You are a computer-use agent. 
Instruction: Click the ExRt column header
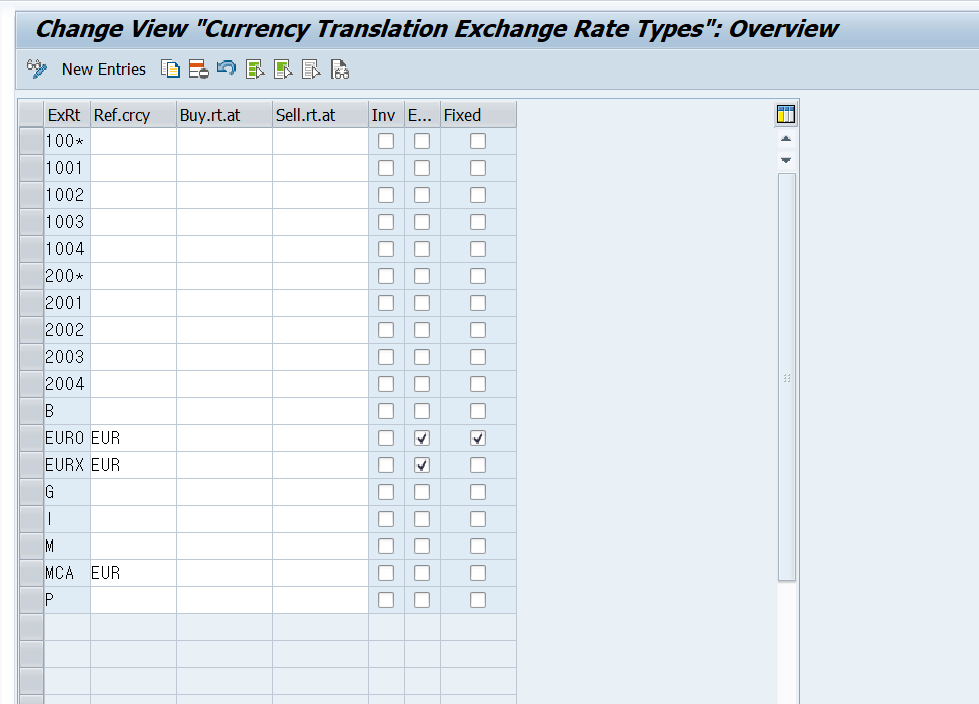[67, 115]
